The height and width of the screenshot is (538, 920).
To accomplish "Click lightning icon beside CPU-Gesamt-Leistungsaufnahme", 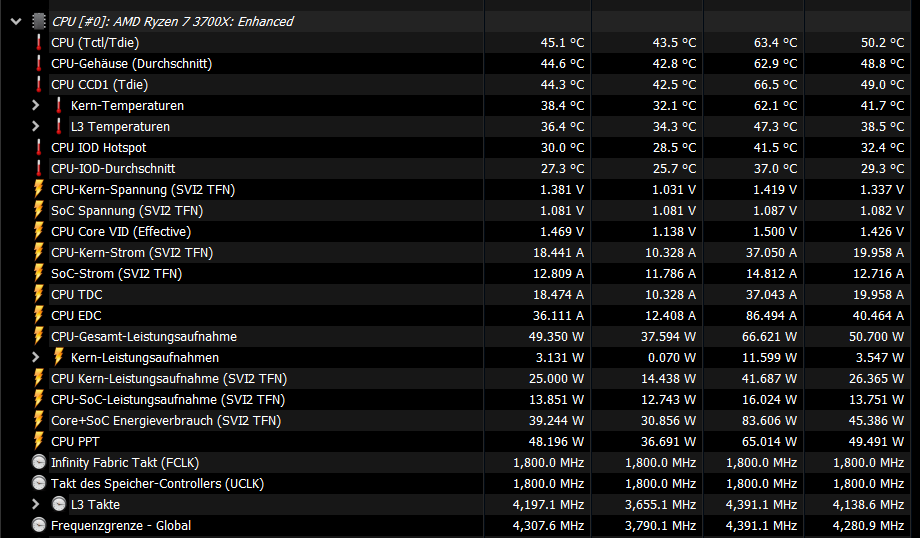I will [x=39, y=336].
